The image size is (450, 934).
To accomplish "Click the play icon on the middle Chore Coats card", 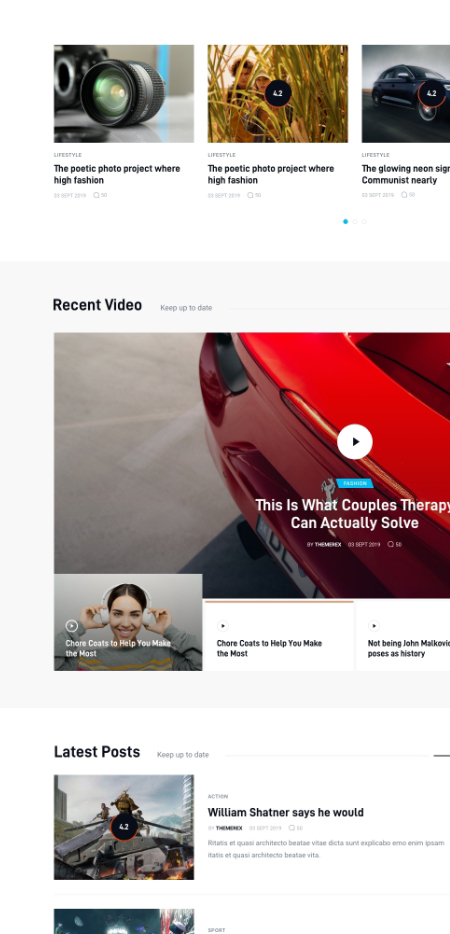I will tap(223, 625).
